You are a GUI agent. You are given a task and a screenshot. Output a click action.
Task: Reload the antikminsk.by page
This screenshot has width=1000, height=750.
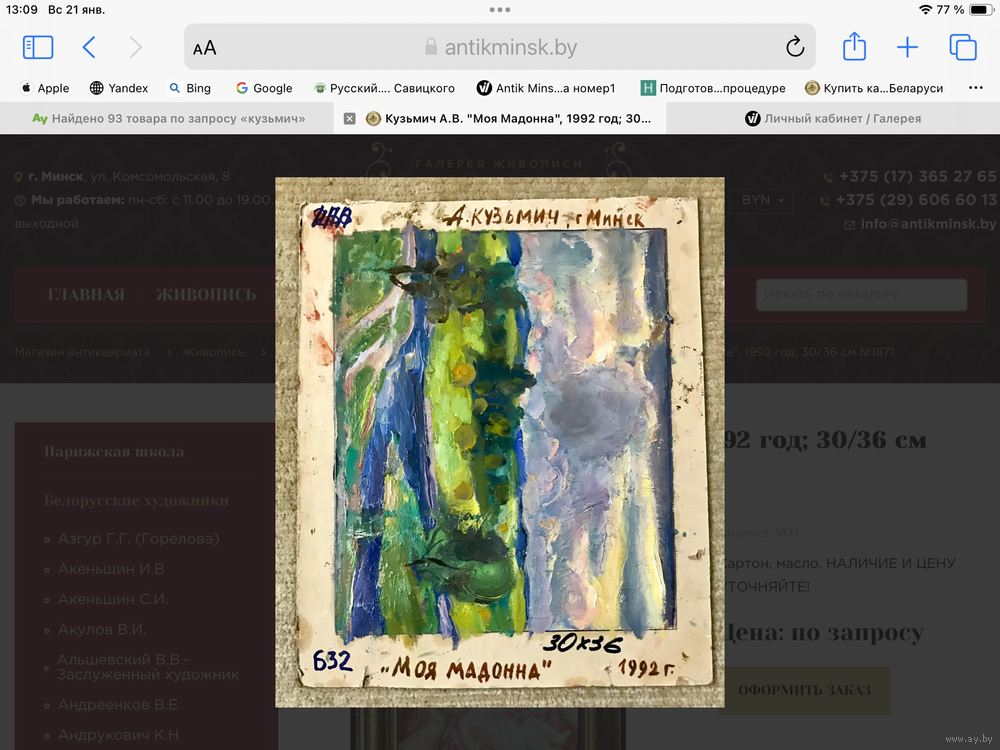795,47
